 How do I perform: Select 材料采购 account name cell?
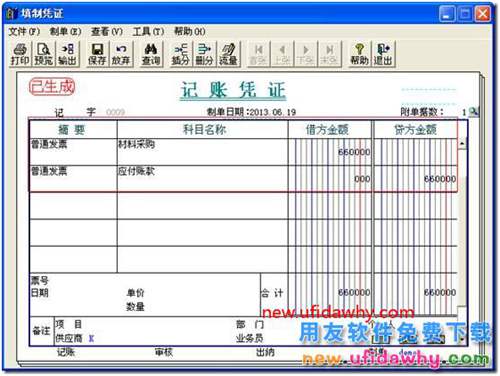203,152
